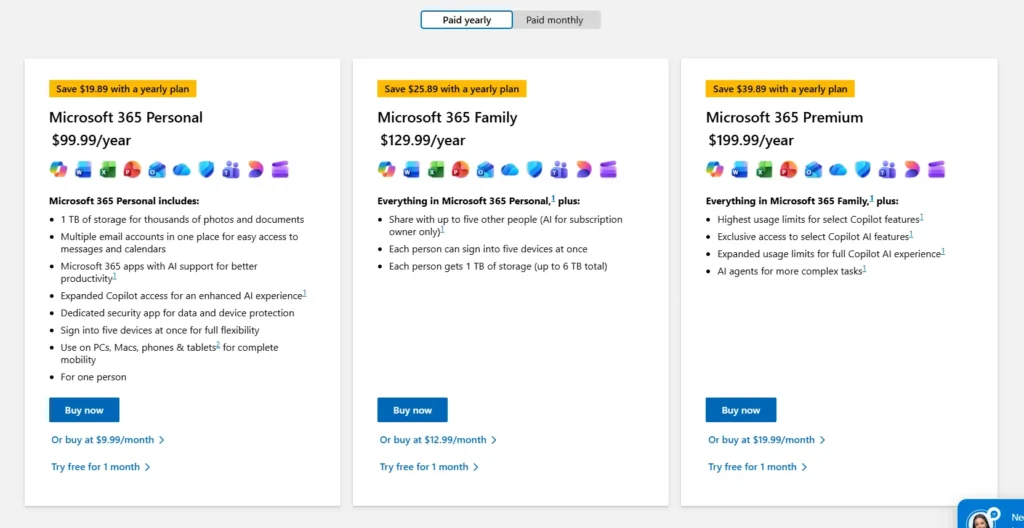The width and height of the screenshot is (1024, 528).
Task: Click the Excel icon in the Premium plan
Action: point(764,169)
